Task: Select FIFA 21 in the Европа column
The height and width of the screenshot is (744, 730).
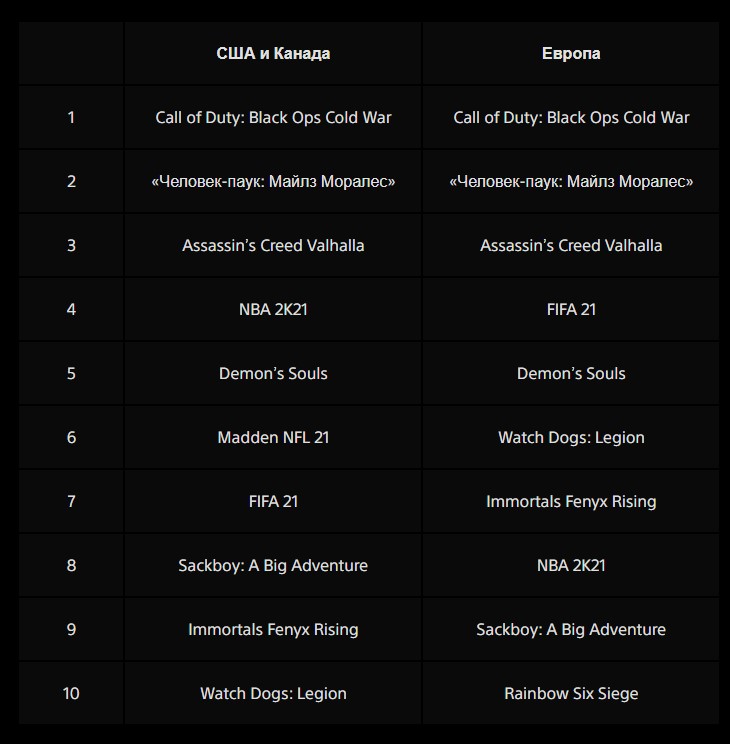Action: pyautogui.click(x=571, y=309)
